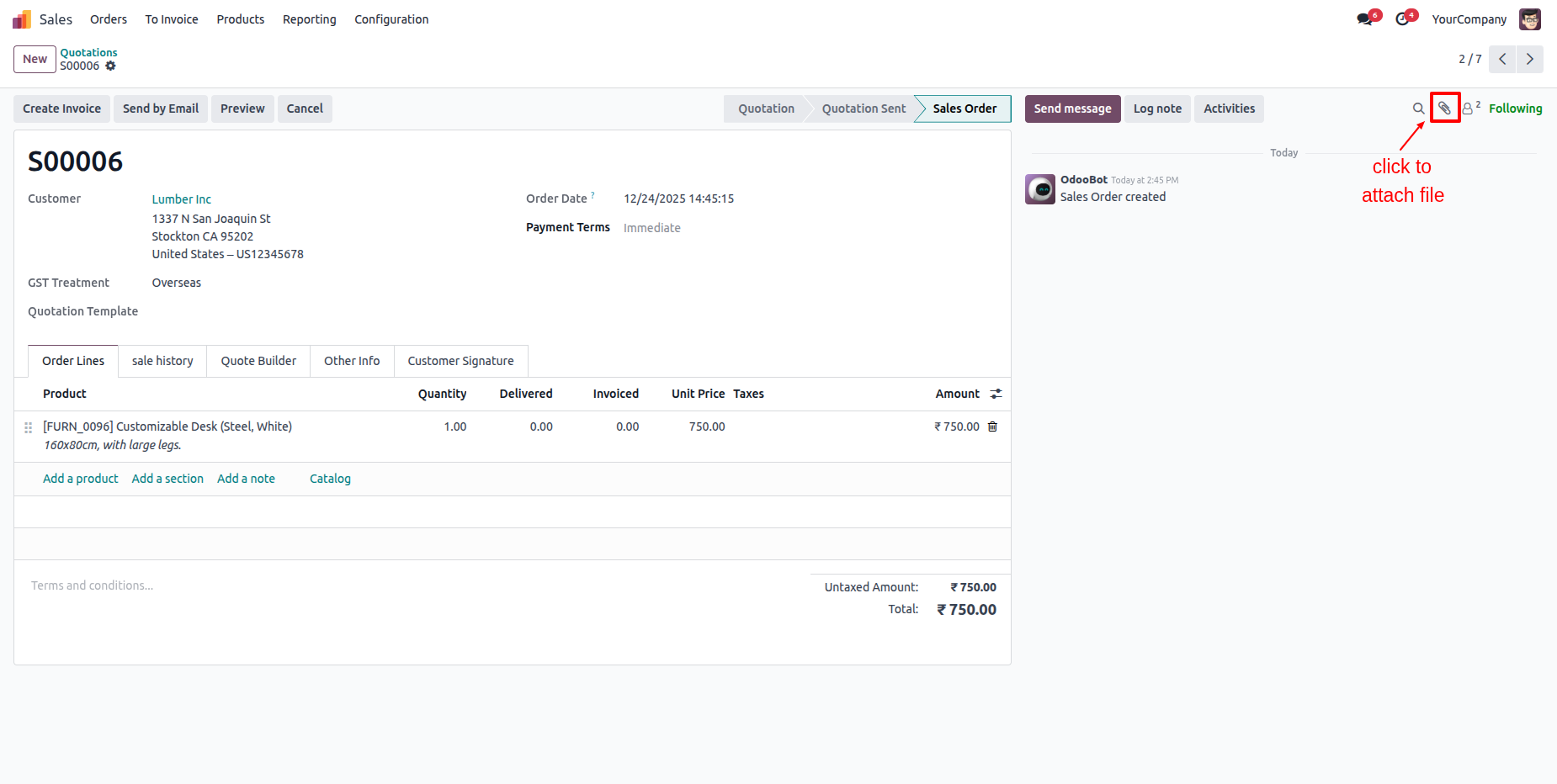Open the YourCompany company switcher
The height and width of the screenshot is (784, 1557).
coord(1469,19)
